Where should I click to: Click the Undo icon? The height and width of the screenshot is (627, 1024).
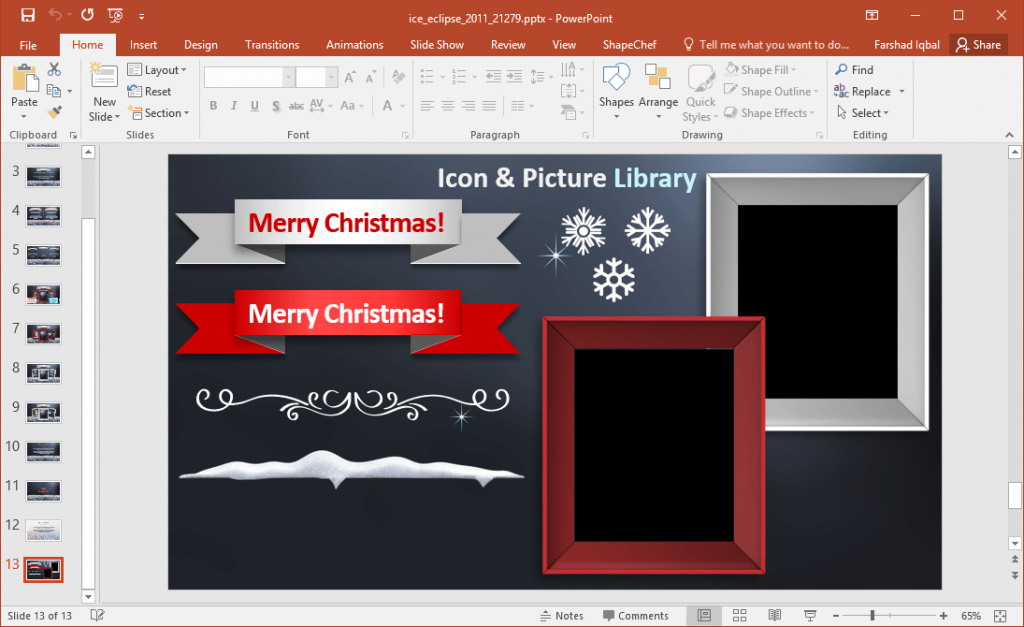pyautogui.click(x=57, y=16)
